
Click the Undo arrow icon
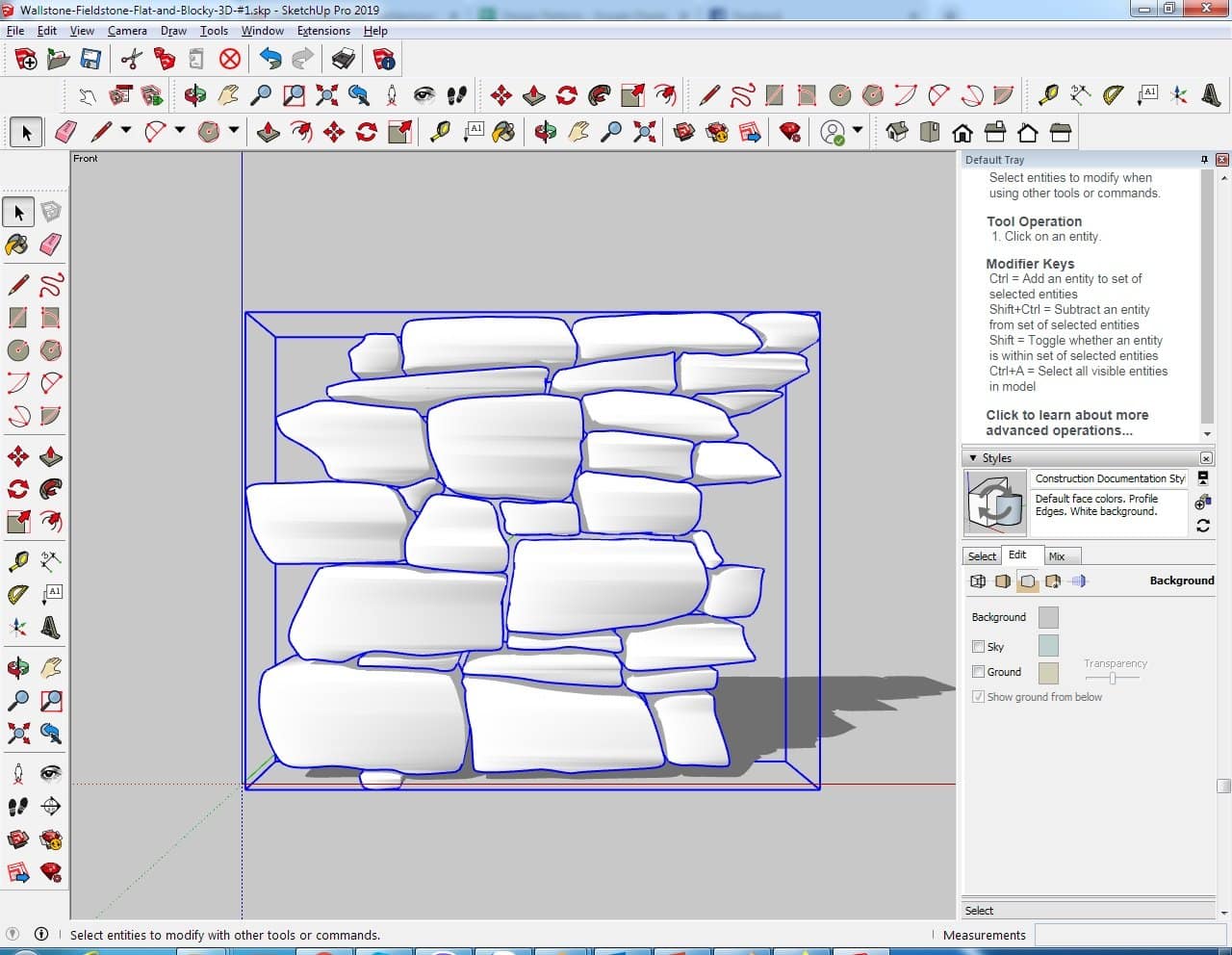click(270, 60)
